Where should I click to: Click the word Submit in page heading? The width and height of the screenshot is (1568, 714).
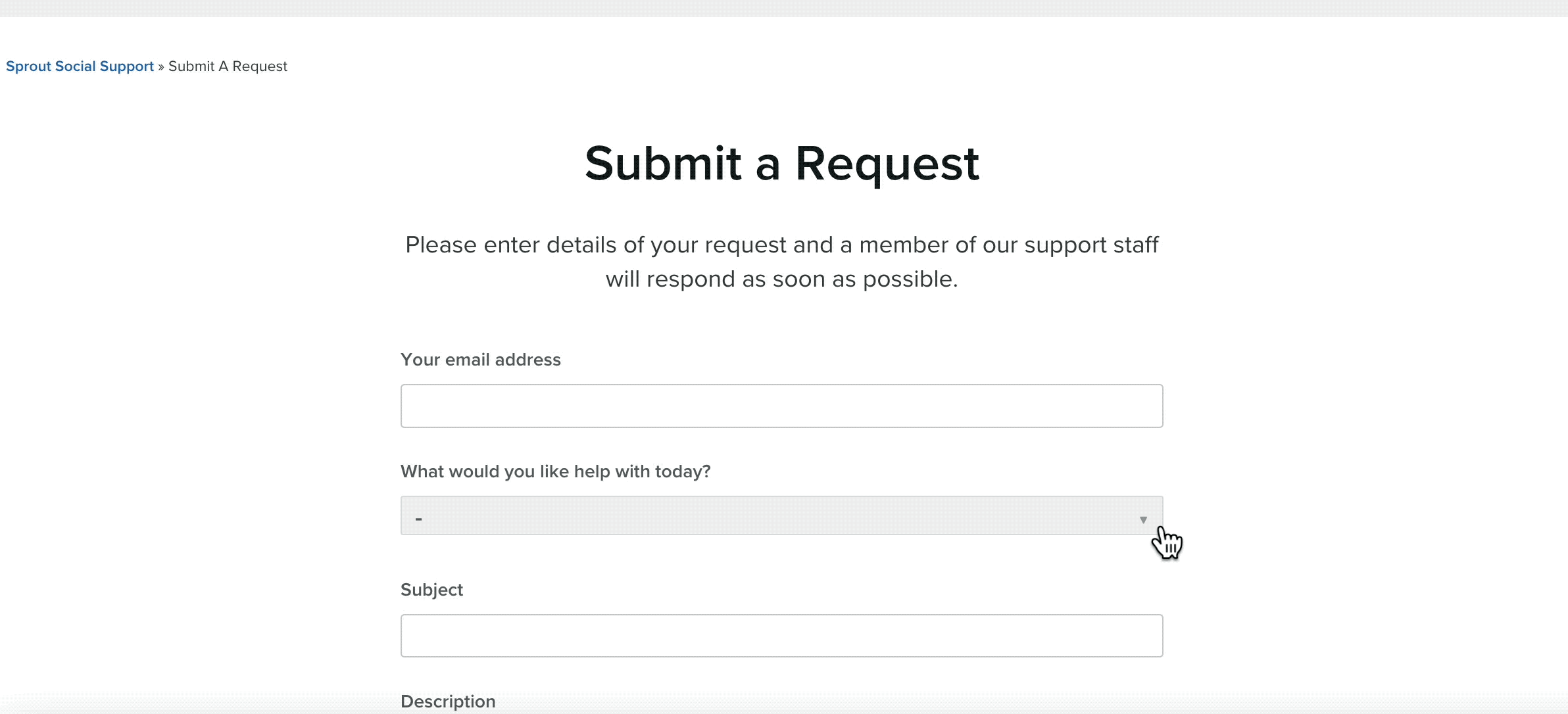click(x=663, y=163)
